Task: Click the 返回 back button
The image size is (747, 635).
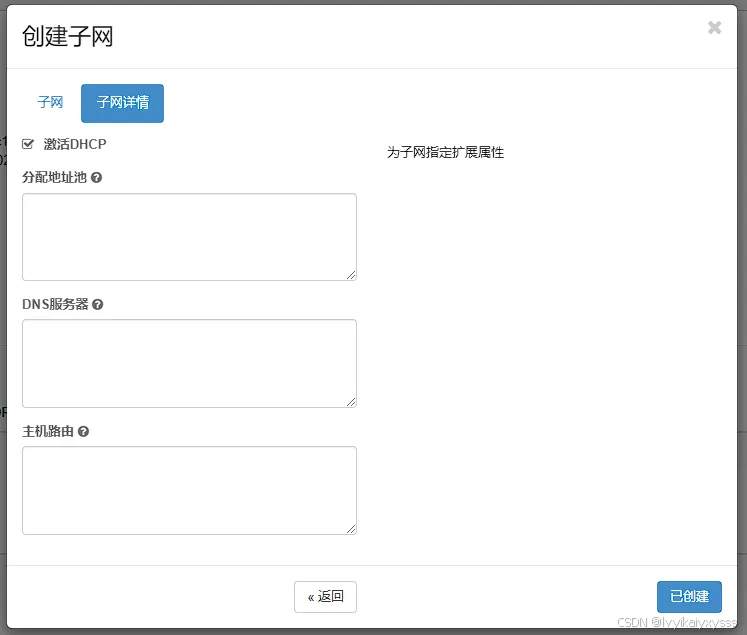Action: coord(325,597)
